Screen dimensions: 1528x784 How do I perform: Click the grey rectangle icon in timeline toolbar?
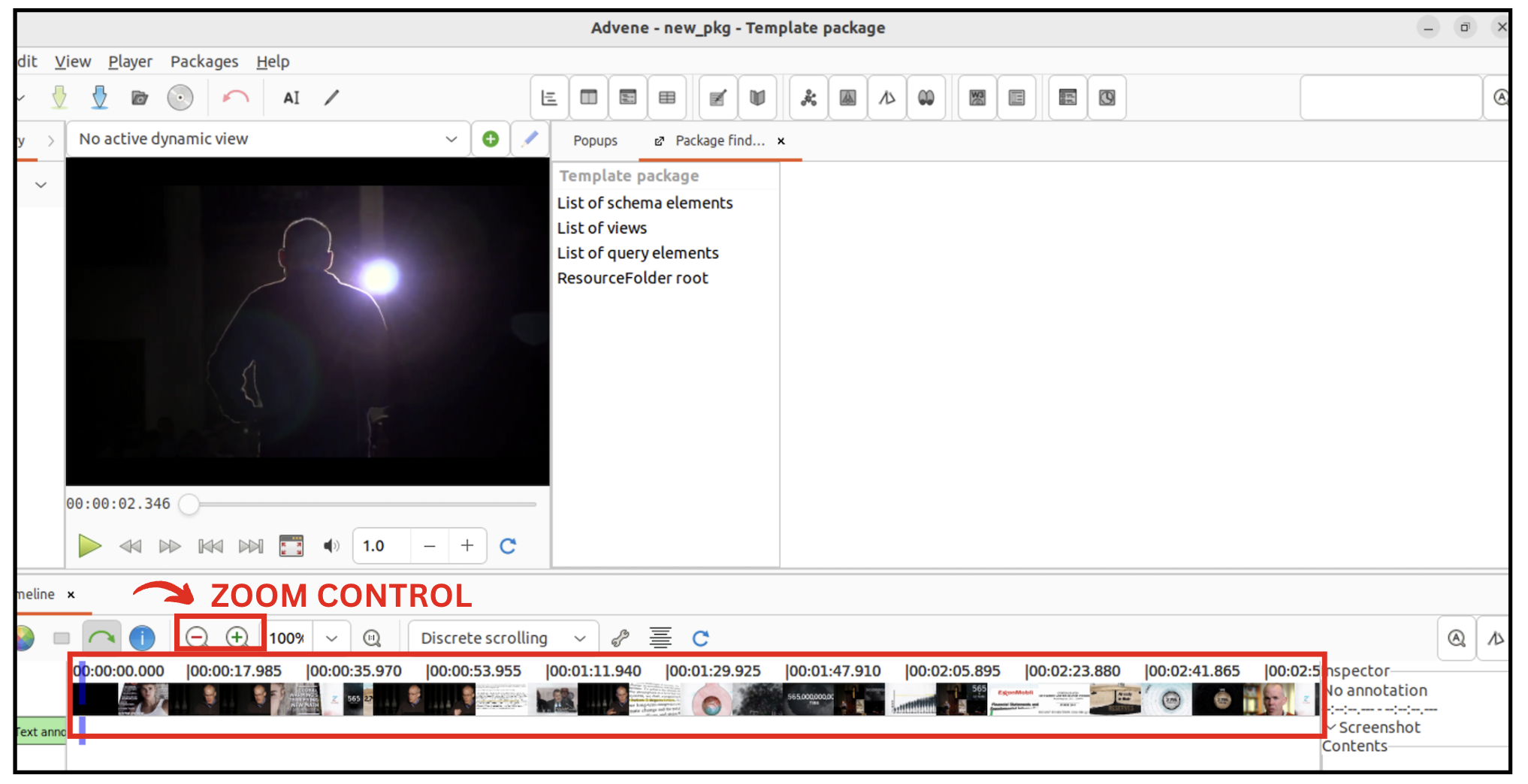(x=62, y=638)
